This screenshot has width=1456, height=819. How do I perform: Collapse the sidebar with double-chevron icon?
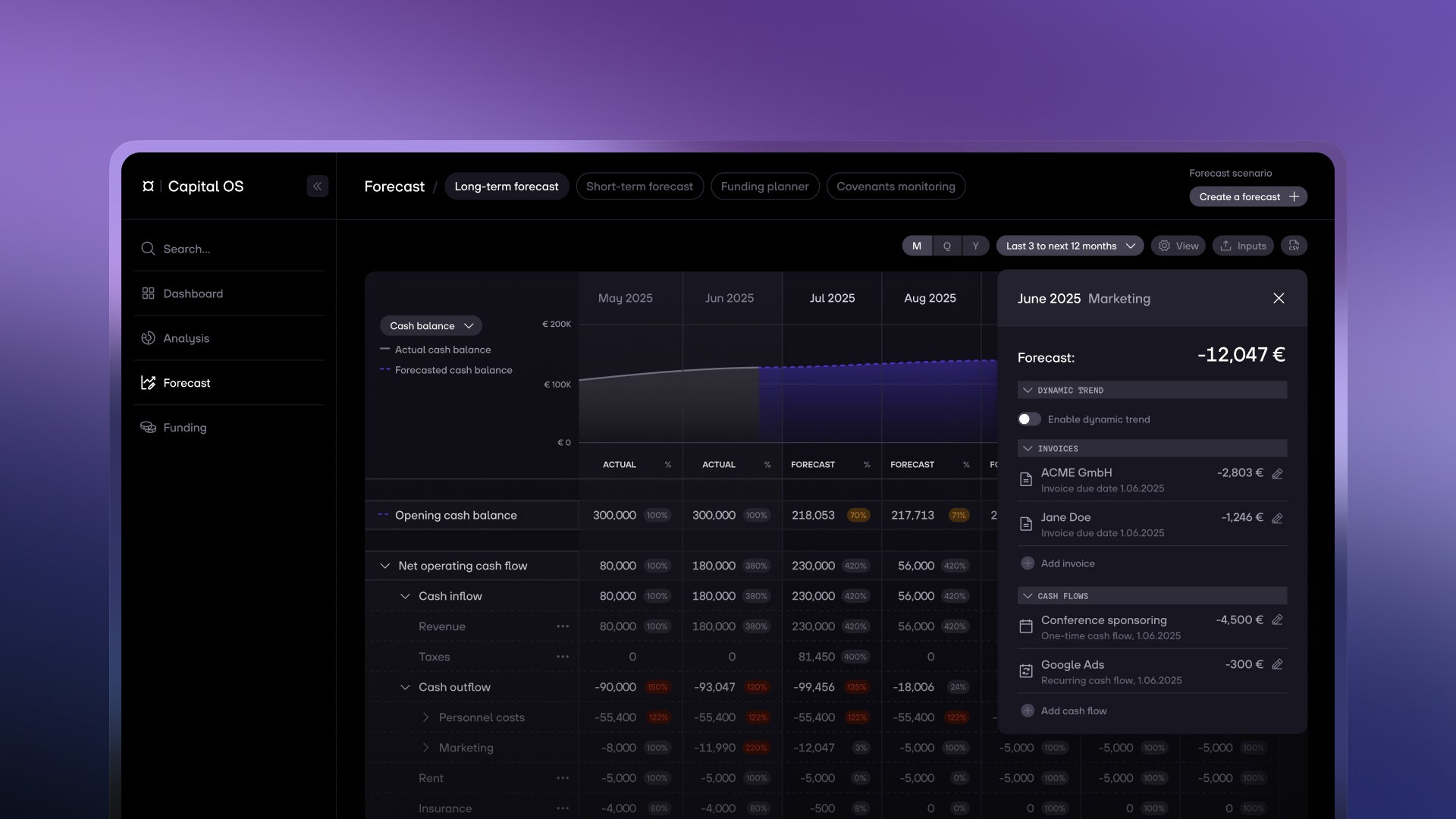point(317,187)
